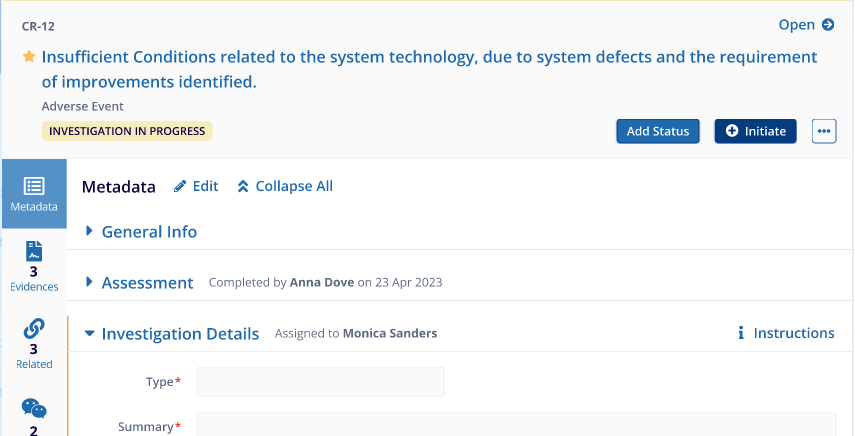Viewport: 855px width, 436px height.
Task: Click the favorite star icon beside title
Action: click(29, 57)
